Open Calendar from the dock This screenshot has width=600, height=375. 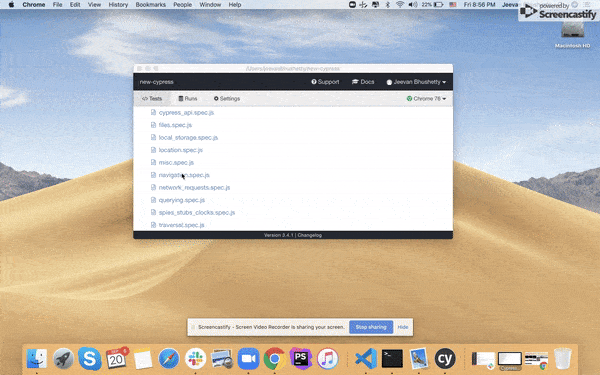[116, 359]
